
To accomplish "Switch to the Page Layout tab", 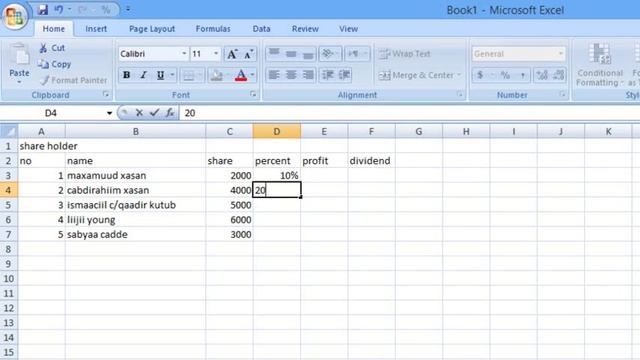I will click(152, 29).
